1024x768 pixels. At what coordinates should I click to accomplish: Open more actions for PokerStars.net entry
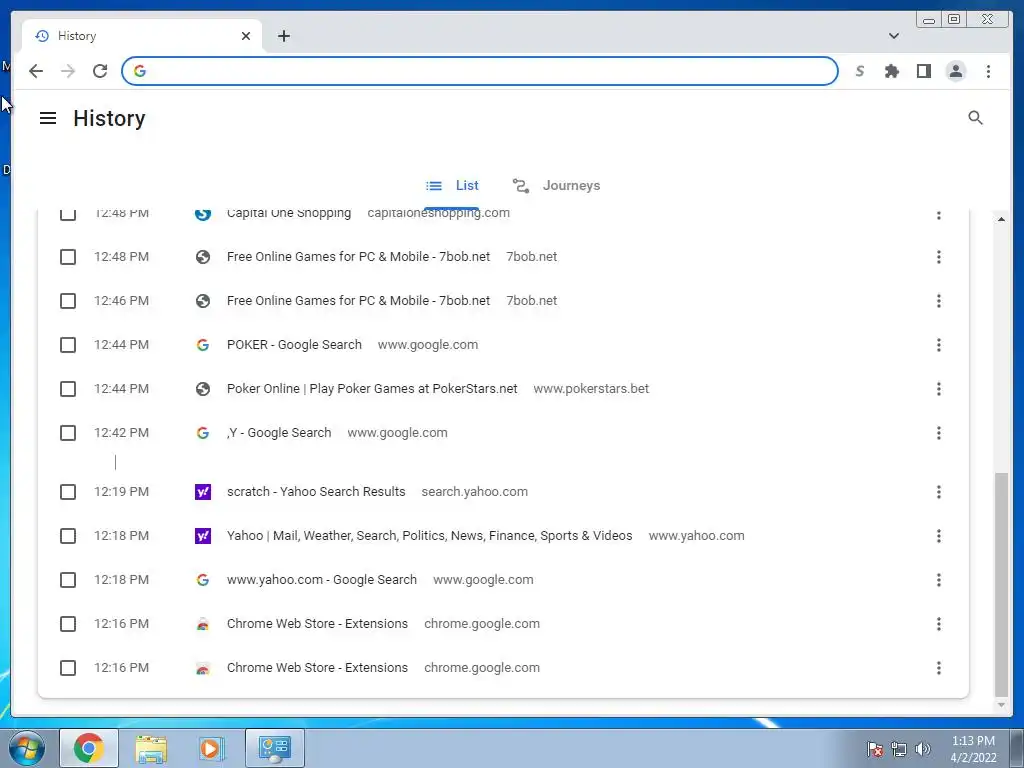pyautogui.click(x=938, y=389)
